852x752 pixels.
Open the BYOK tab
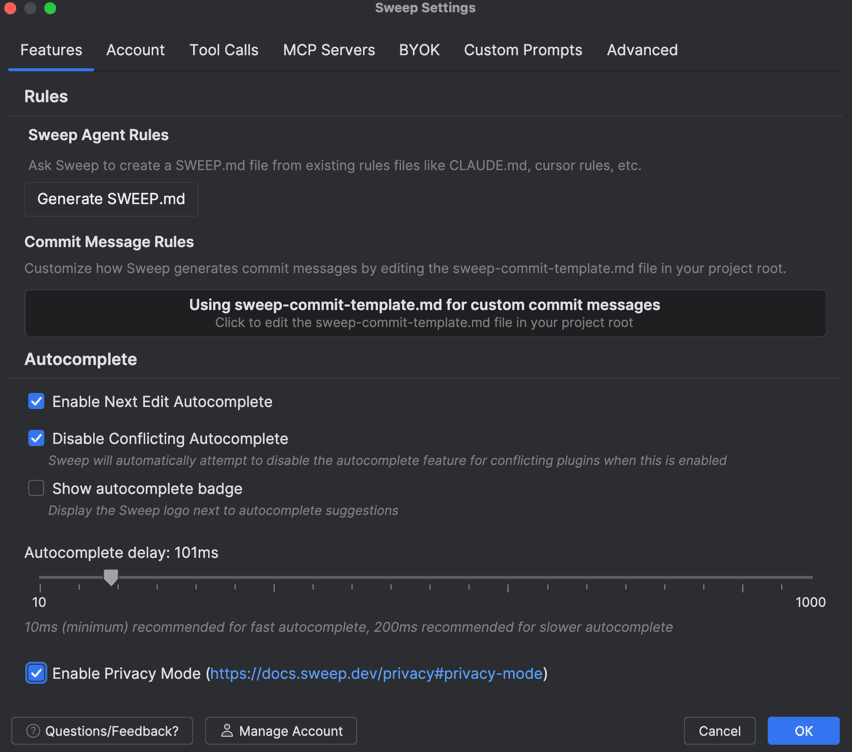pos(419,50)
